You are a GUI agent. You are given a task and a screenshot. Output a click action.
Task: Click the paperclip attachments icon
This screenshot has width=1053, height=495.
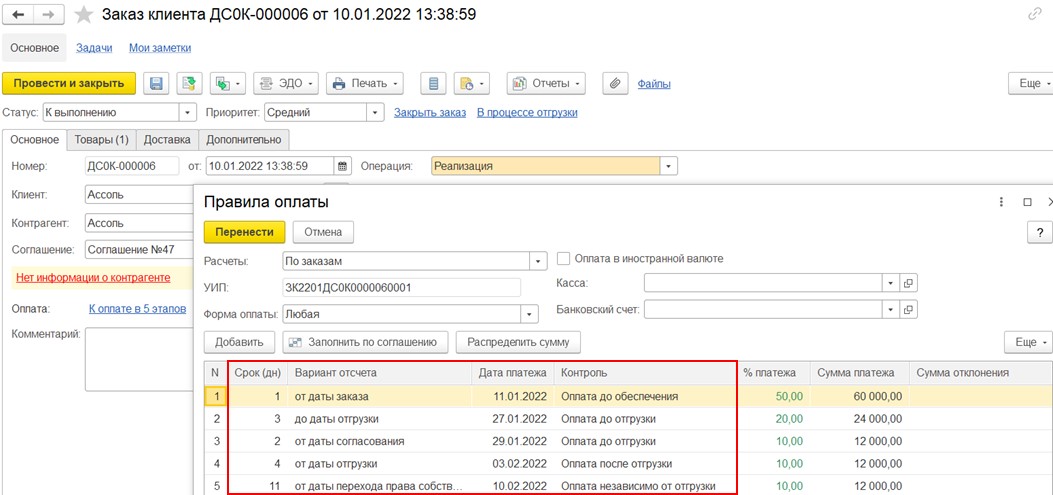(616, 84)
